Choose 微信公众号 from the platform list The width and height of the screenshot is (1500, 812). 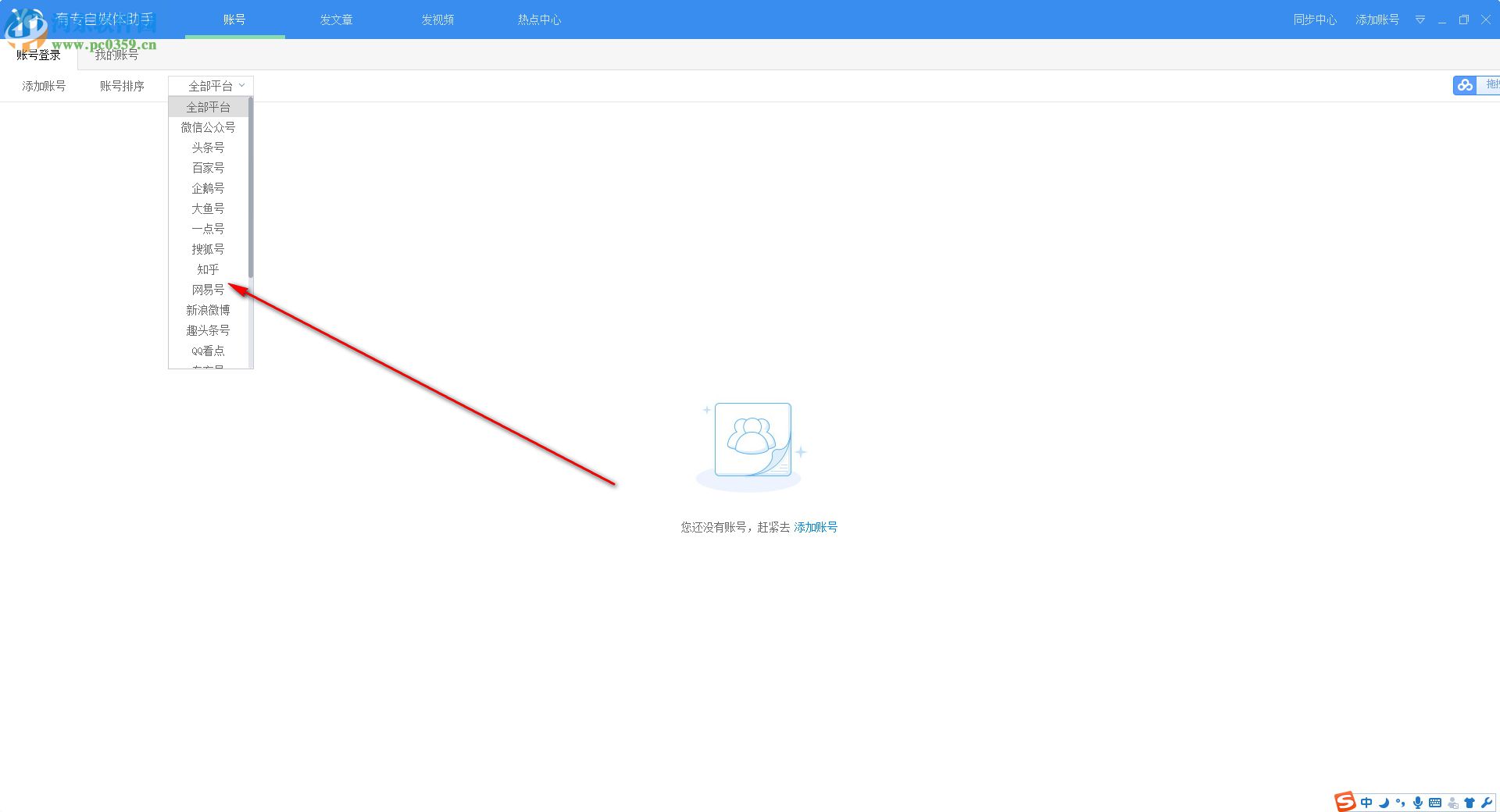209,127
